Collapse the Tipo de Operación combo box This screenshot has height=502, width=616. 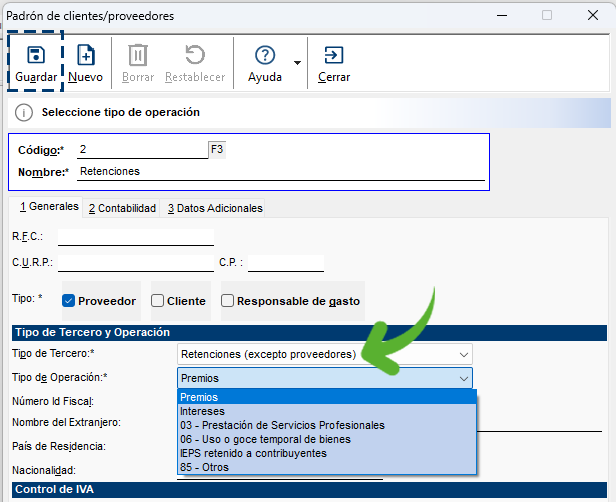(x=463, y=378)
